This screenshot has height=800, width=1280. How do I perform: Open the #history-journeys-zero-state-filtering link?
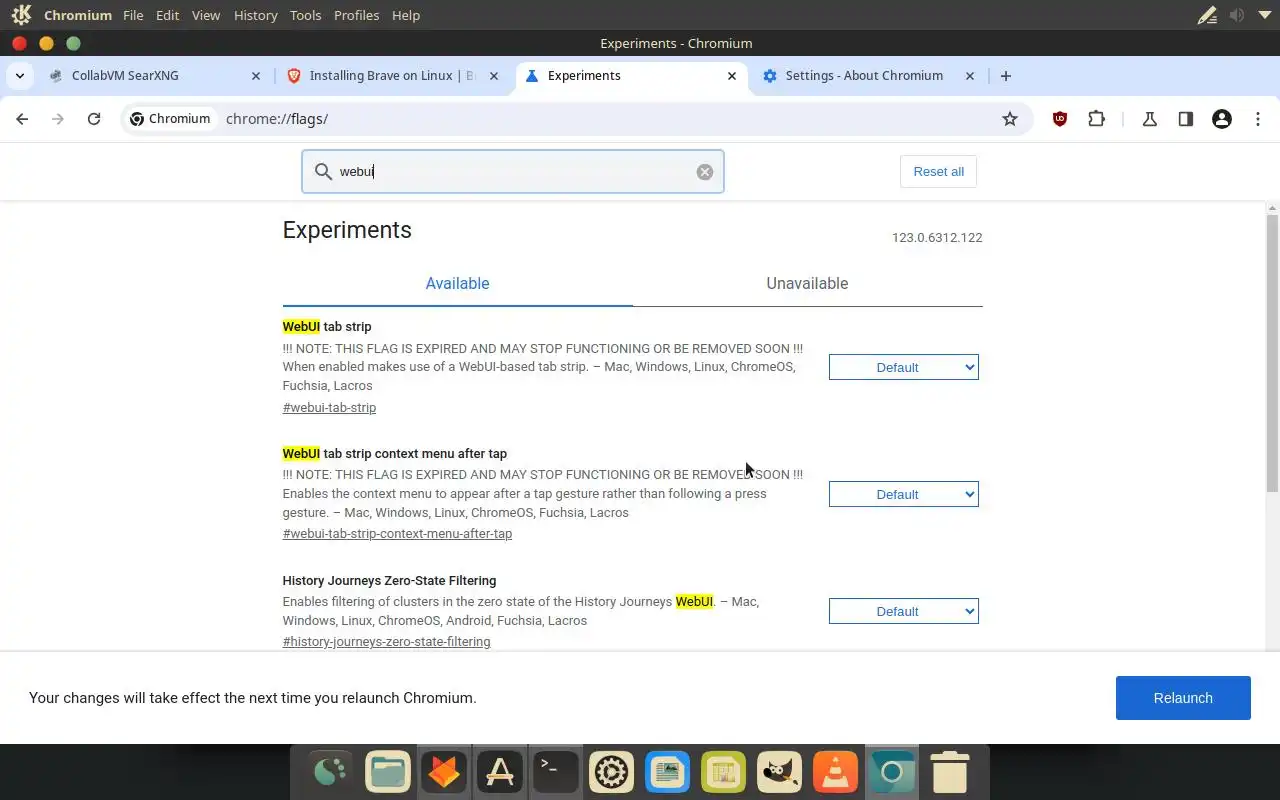click(386, 642)
